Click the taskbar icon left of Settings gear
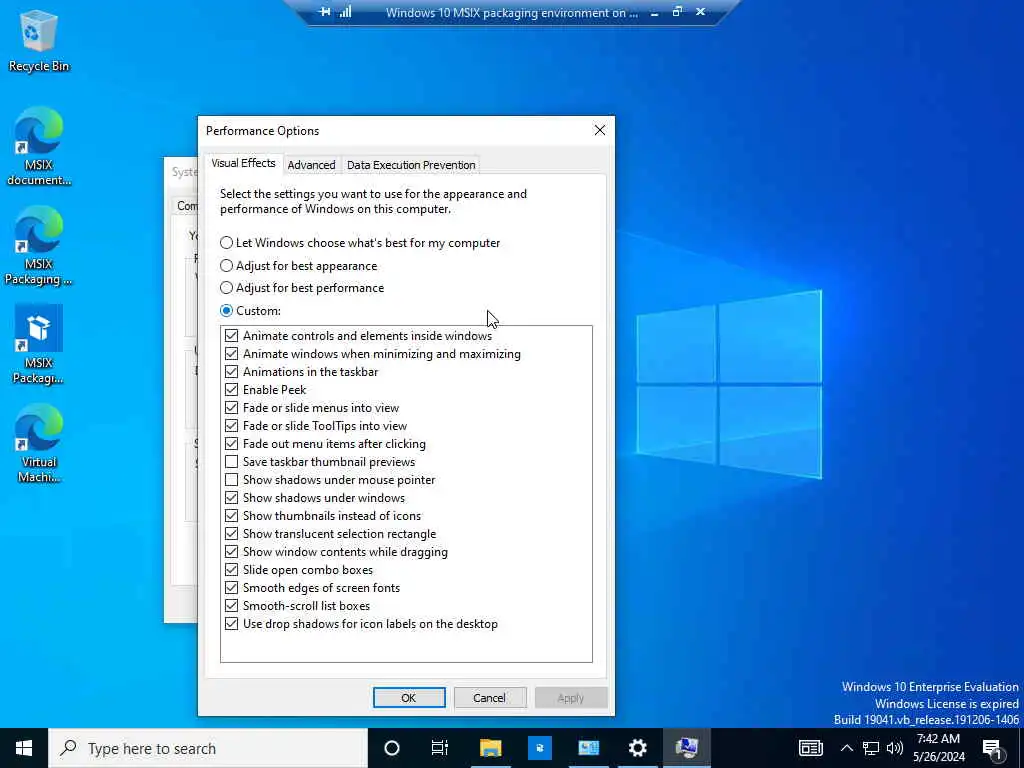Viewport: 1024px width, 768px height. tap(588, 748)
